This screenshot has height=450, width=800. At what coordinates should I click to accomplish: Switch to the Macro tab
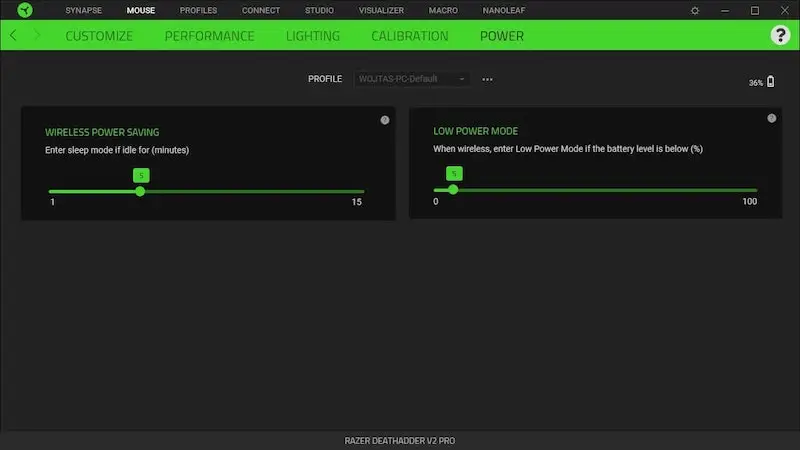coord(443,10)
